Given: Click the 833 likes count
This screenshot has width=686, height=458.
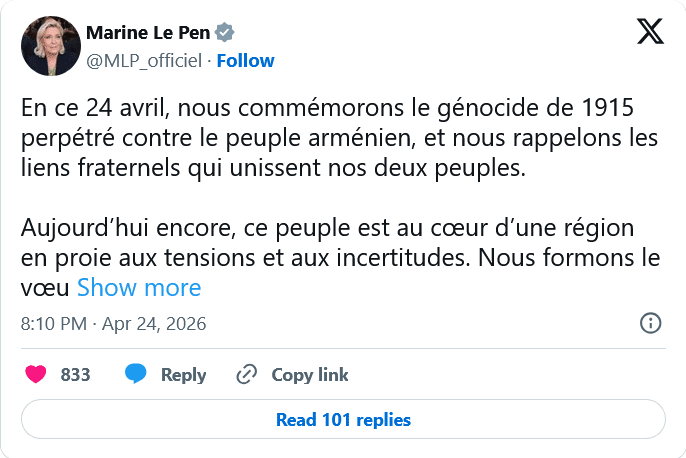Looking at the screenshot, I should click(x=76, y=375).
